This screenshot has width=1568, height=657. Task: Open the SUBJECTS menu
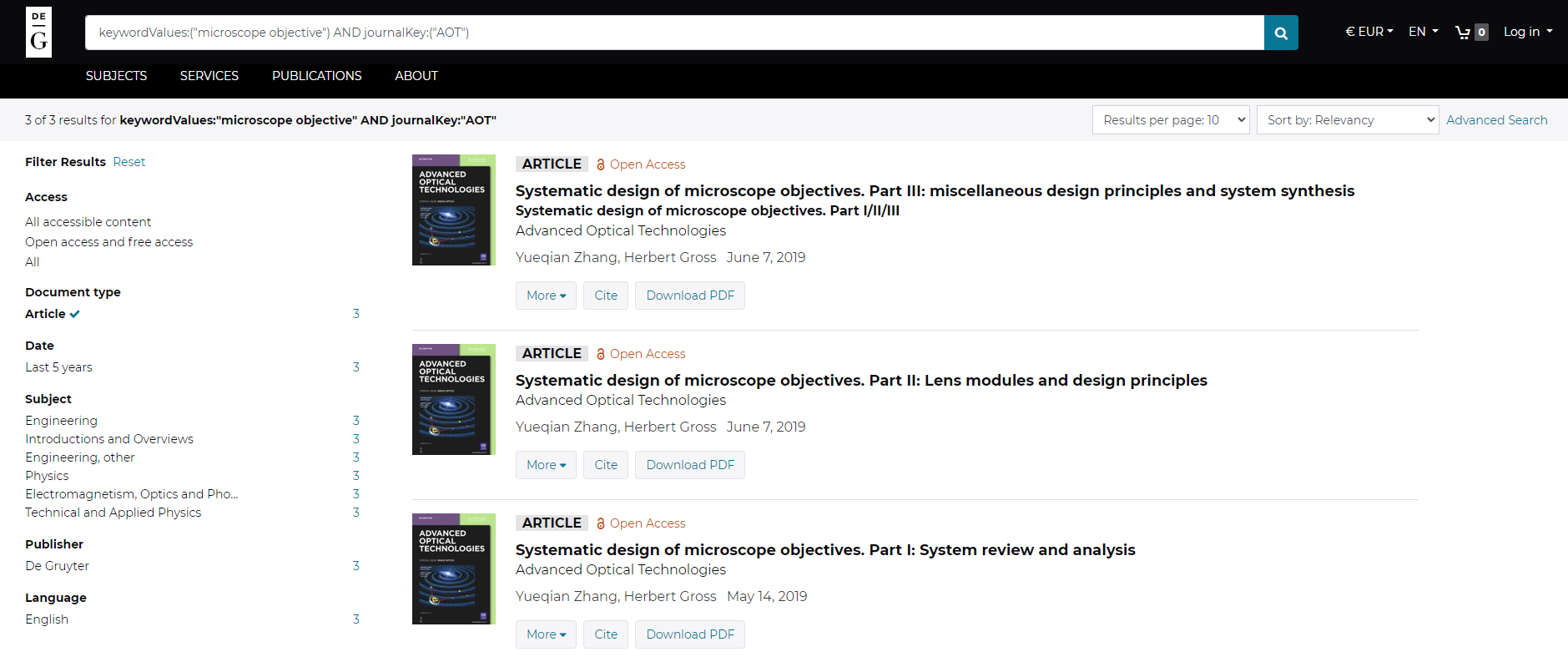116,76
